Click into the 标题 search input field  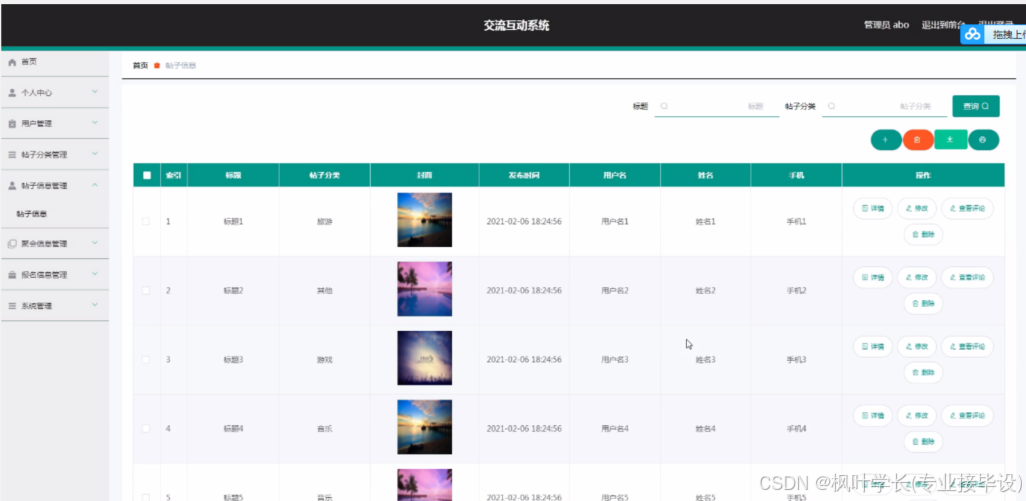716,106
